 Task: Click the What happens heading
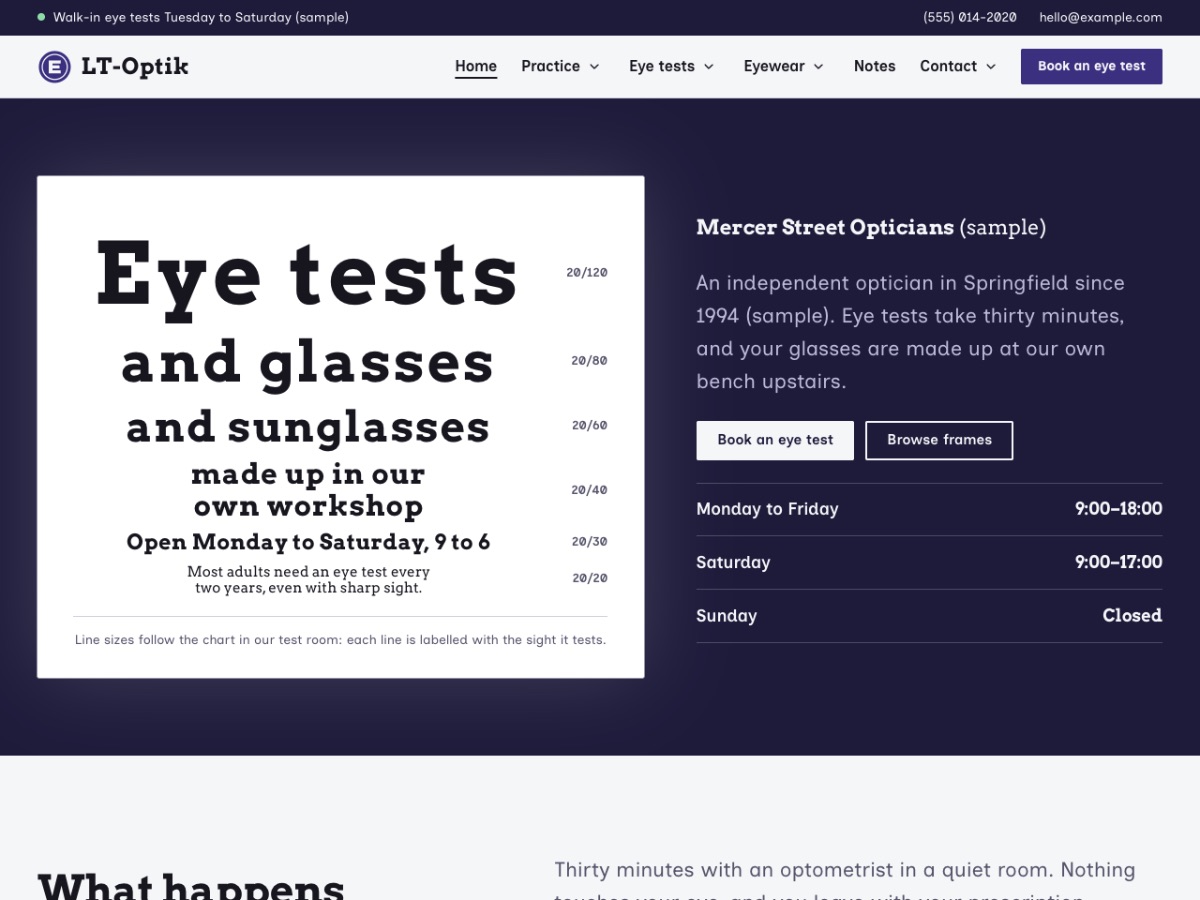pos(191,886)
